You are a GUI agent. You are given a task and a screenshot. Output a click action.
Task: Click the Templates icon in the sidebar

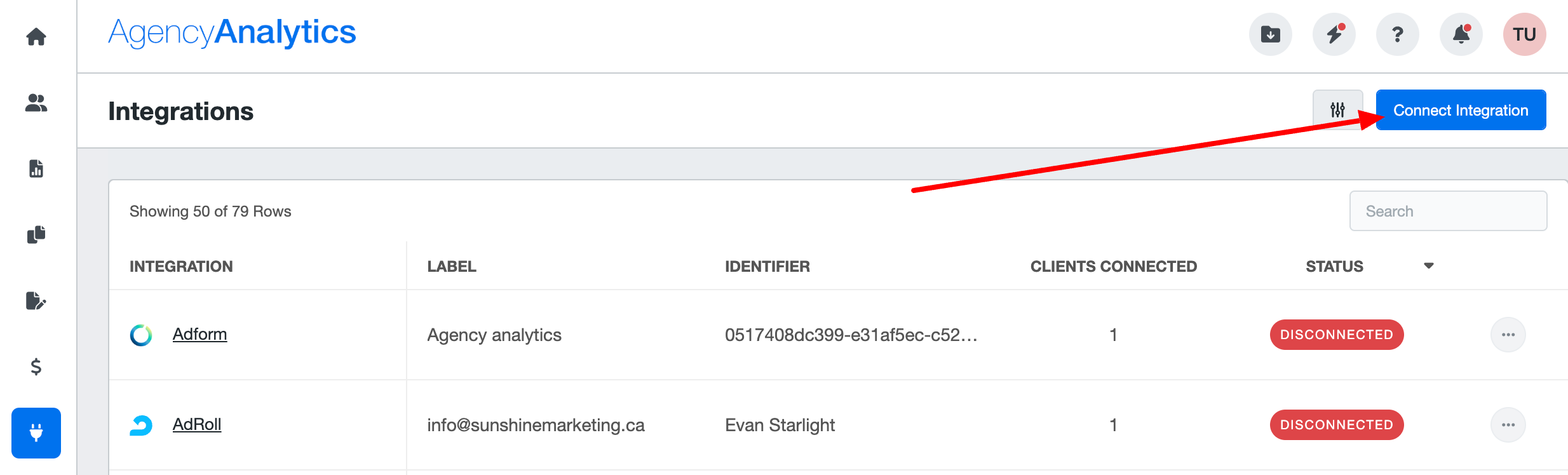click(x=35, y=235)
